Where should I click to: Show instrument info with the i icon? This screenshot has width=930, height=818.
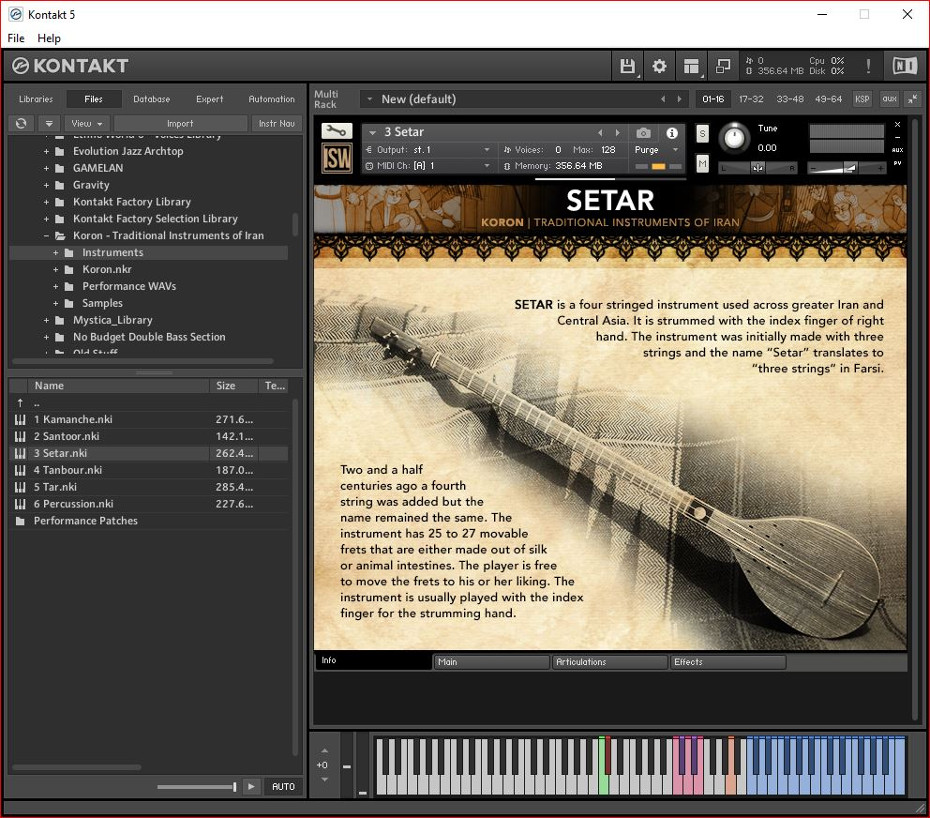(672, 133)
